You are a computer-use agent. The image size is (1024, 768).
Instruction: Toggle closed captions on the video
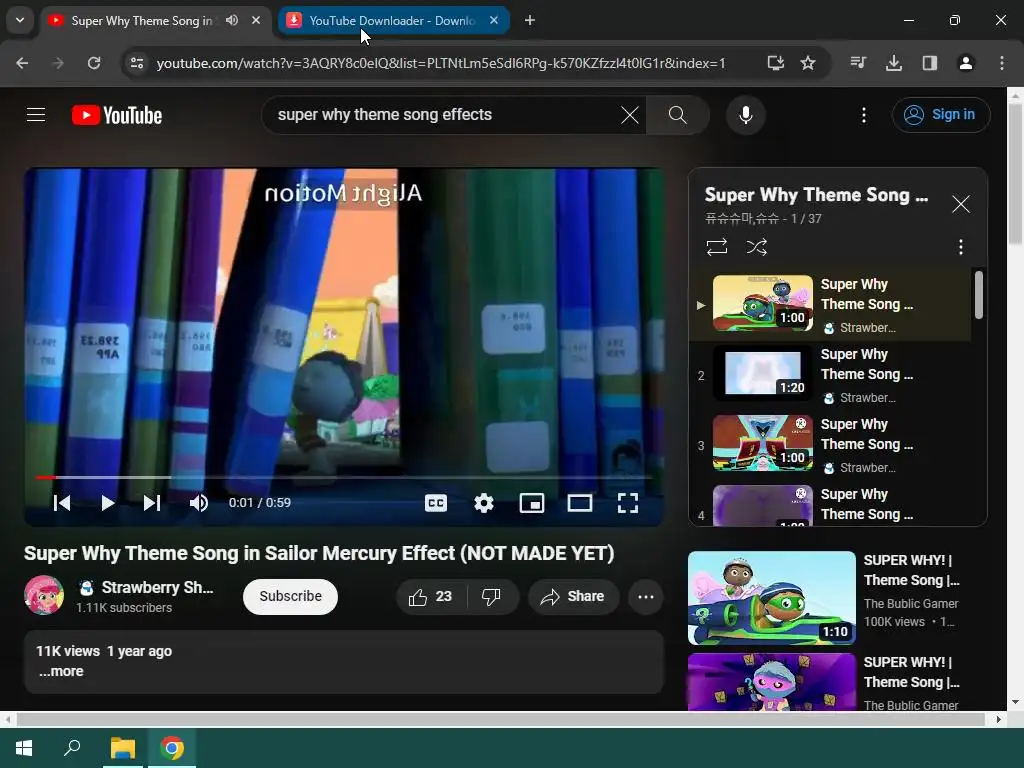tap(436, 503)
